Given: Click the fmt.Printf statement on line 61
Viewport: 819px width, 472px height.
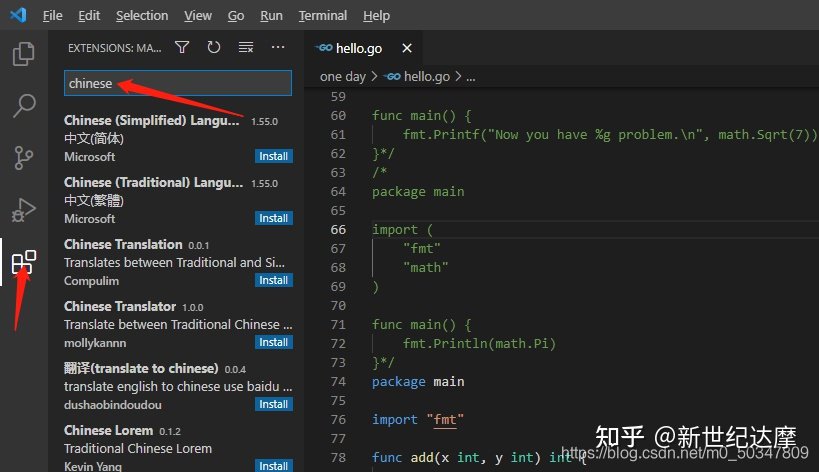Looking at the screenshot, I should [x=610, y=135].
